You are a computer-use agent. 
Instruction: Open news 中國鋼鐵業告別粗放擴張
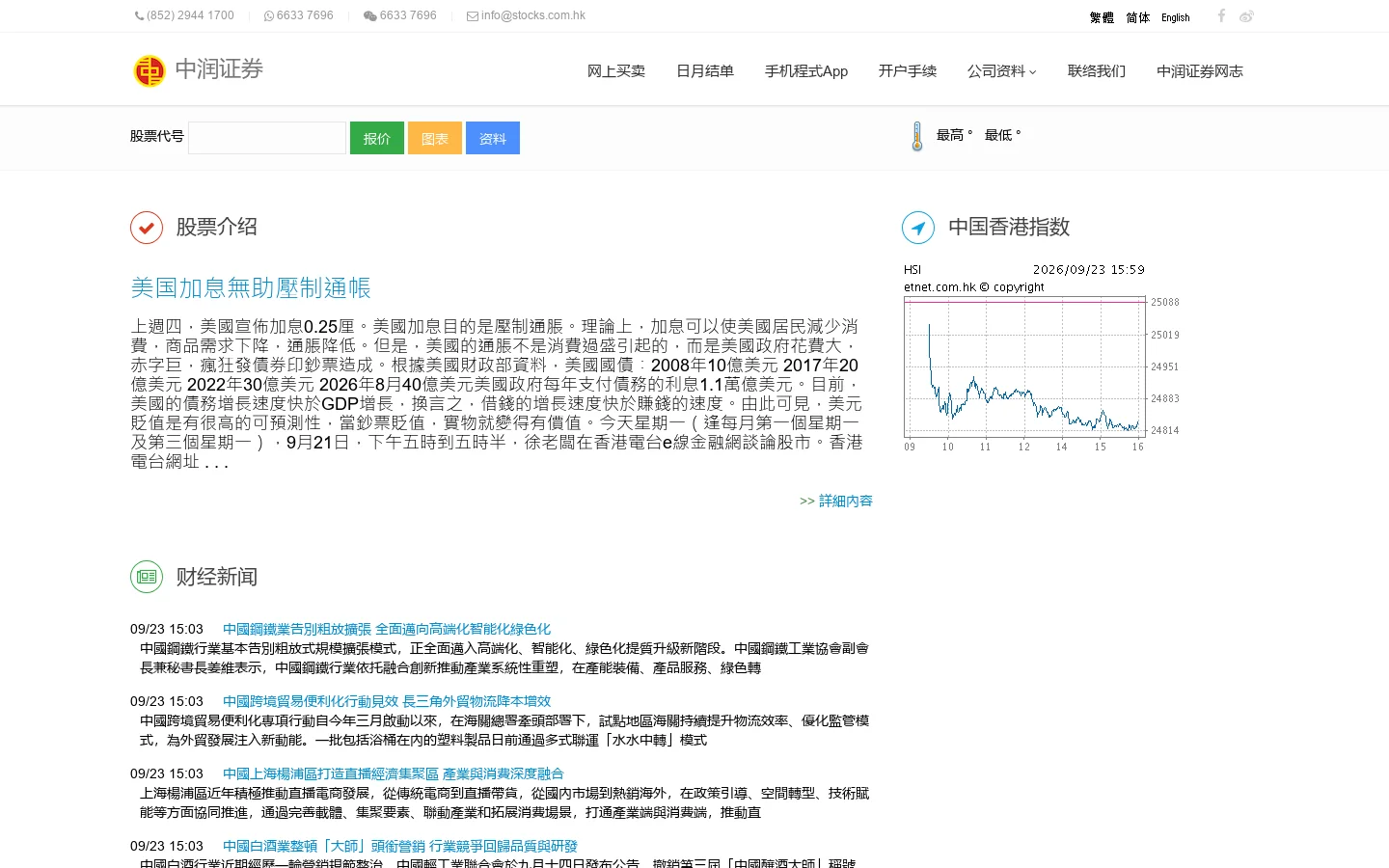tap(387, 629)
